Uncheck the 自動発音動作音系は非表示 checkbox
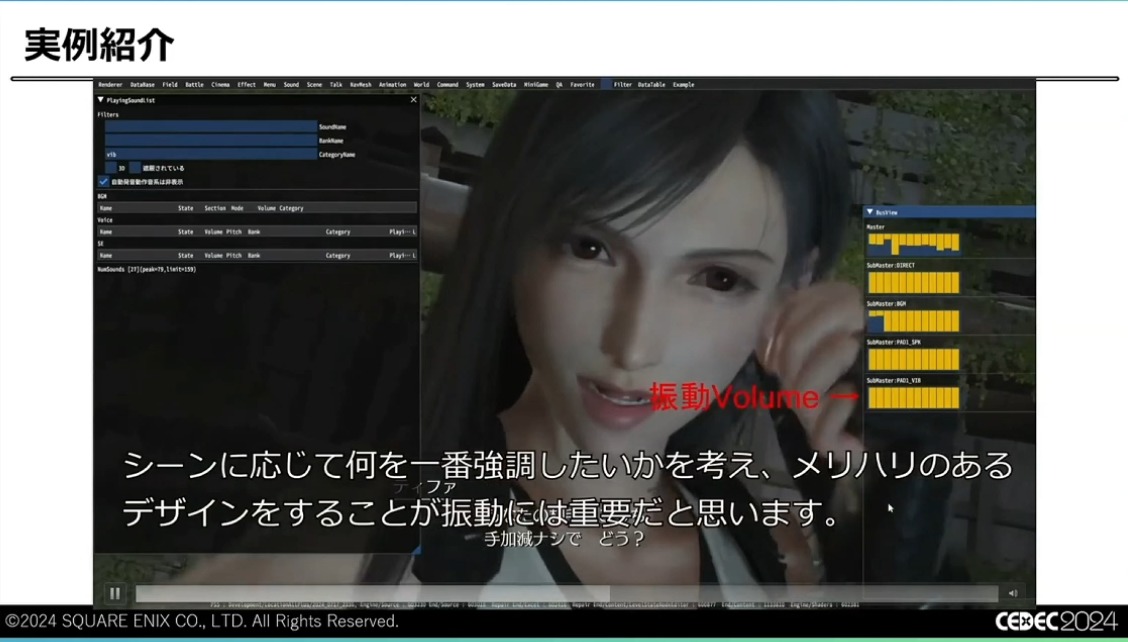This screenshot has height=642, width=1128. click(103, 182)
